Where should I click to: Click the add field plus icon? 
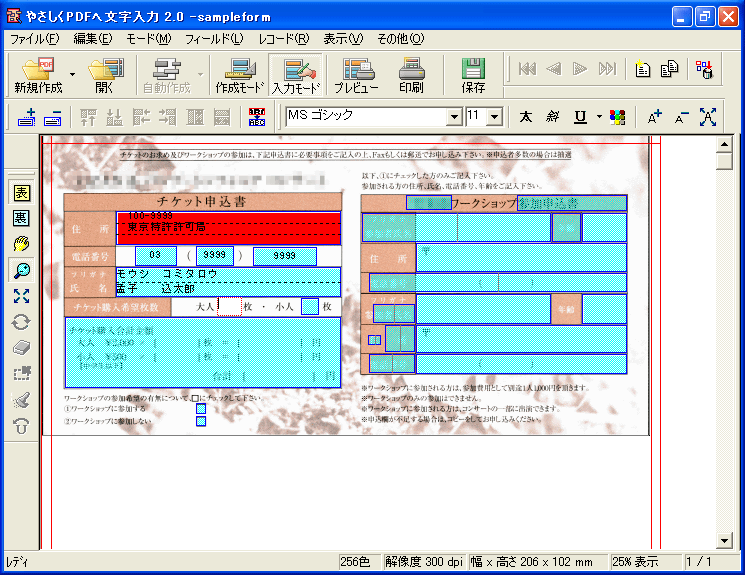pyautogui.click(x=27, y=117)
